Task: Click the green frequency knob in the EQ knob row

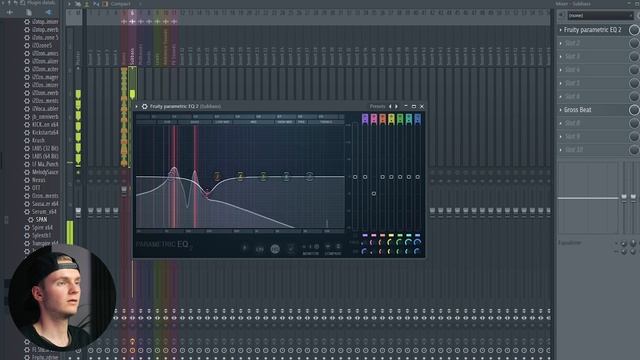Action: tap(400, 242)
